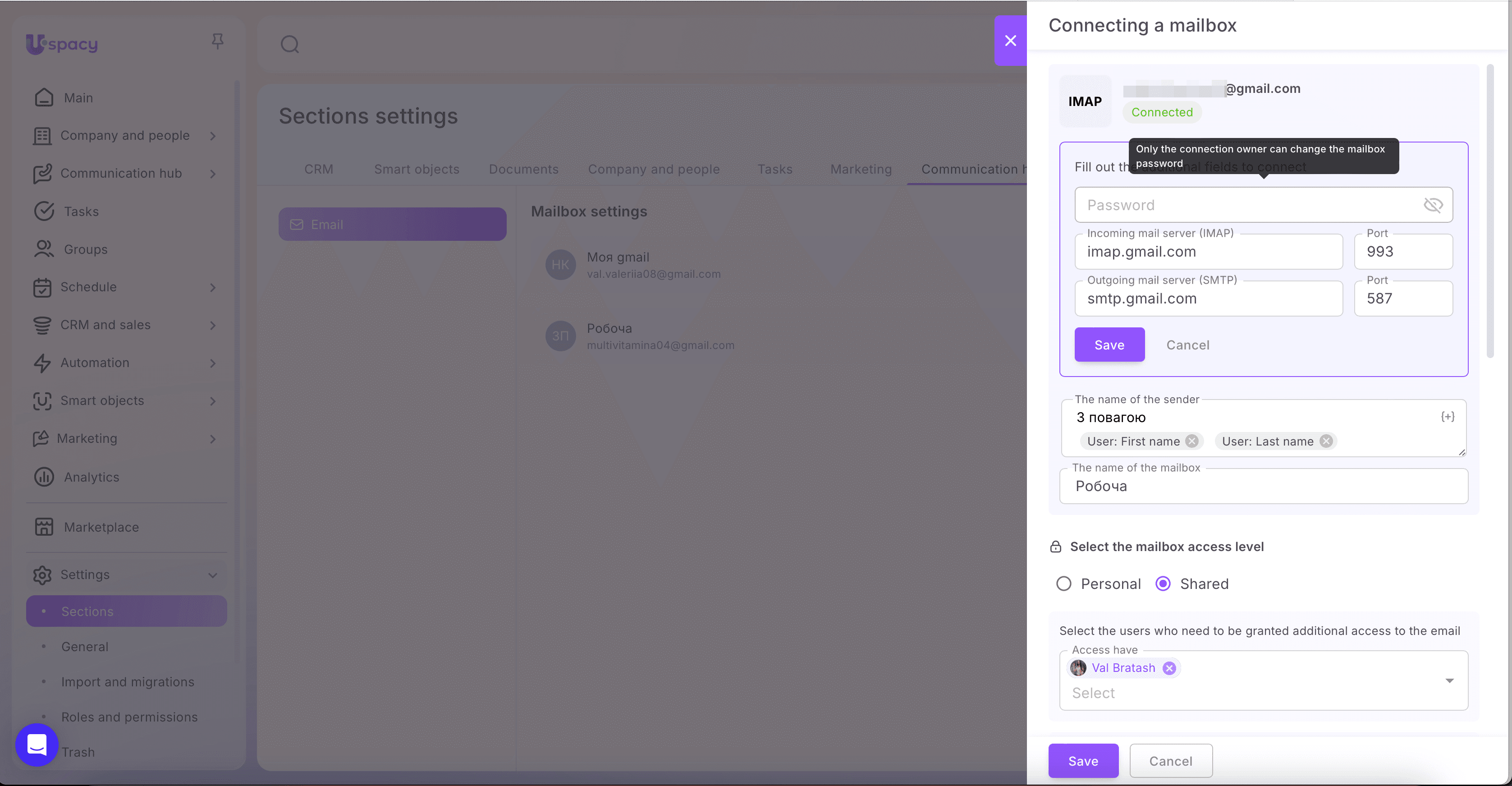Expand CRM and sales submenu chevron
The height and width of the screenshot is (786, 1512).
pyautogui.click(x=213, y=325)
